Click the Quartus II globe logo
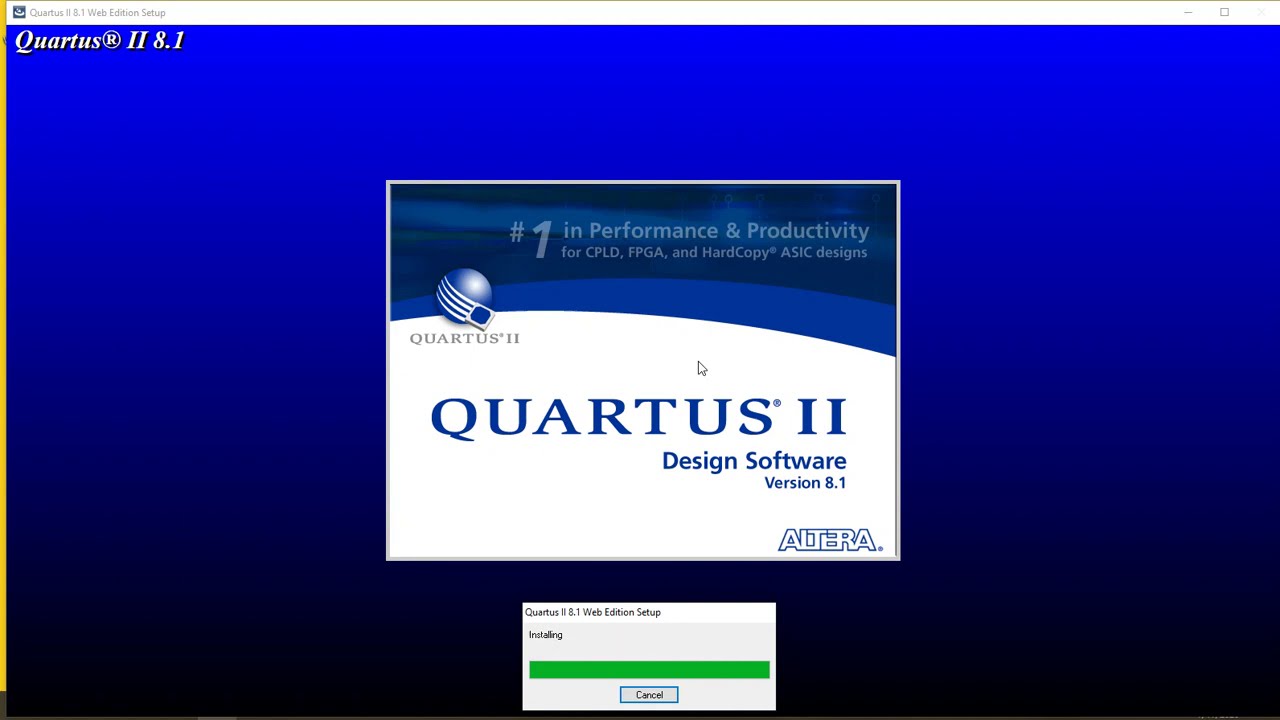This screenshot has height=720, width=1280. [465, 298]
